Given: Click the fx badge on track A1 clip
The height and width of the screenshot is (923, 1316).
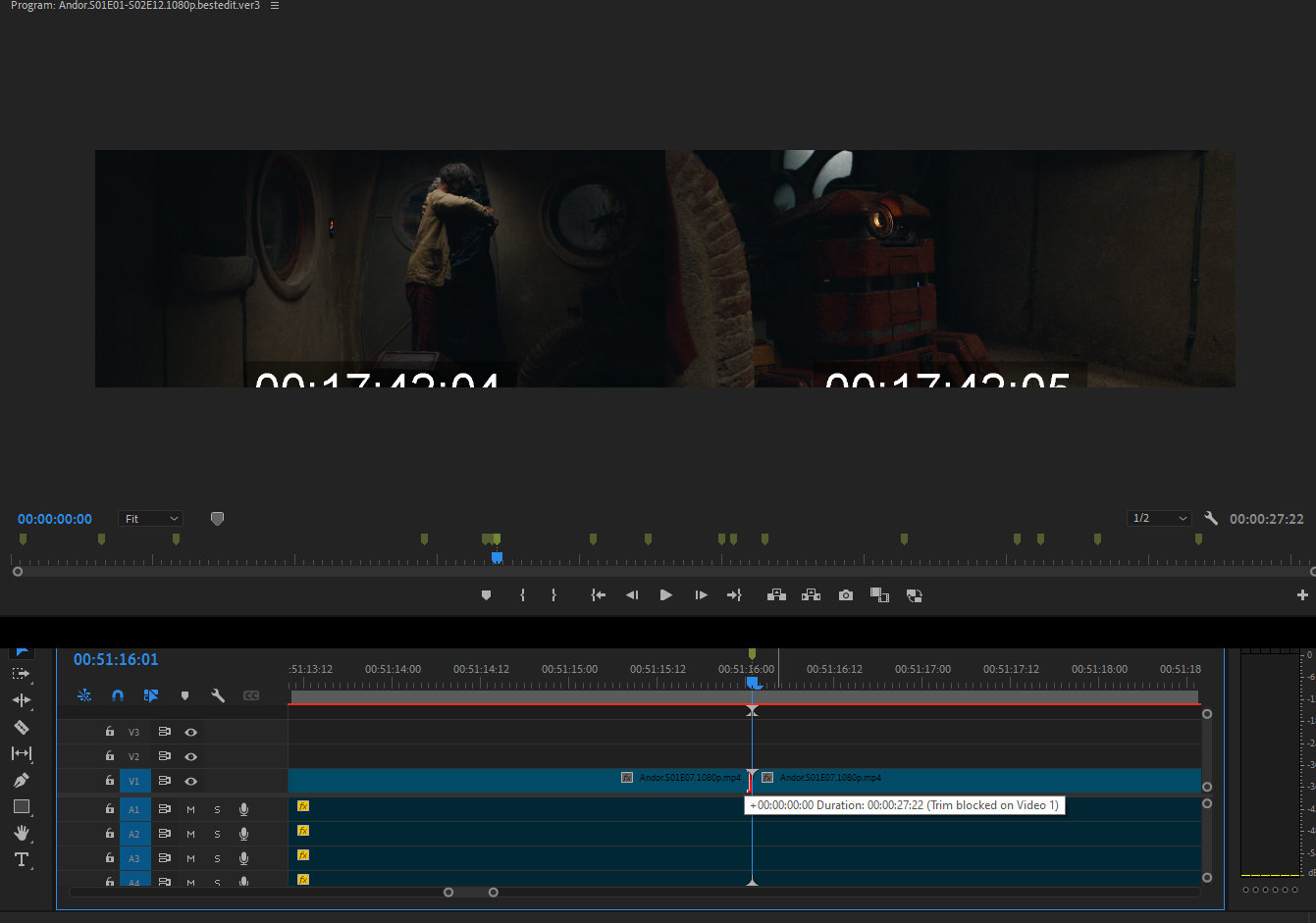Looking at the screenshot, I should [303, 806].
